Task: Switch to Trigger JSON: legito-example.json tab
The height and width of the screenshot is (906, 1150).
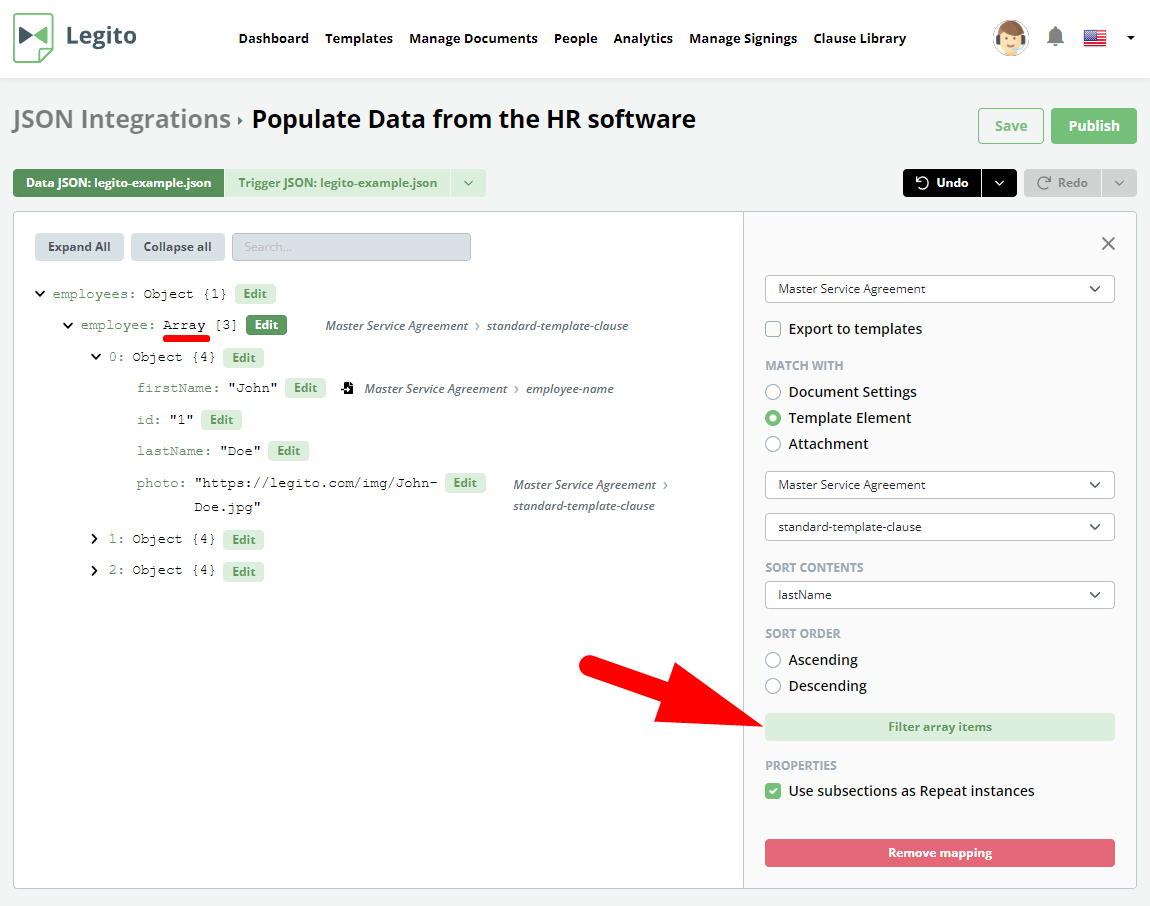Action: point(337,183)
